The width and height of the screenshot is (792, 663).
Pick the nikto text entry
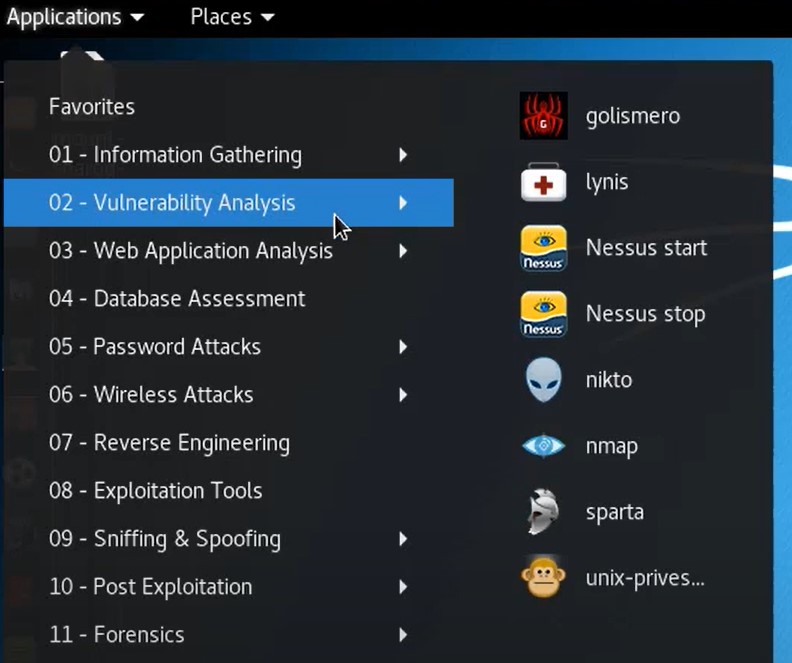609,380
